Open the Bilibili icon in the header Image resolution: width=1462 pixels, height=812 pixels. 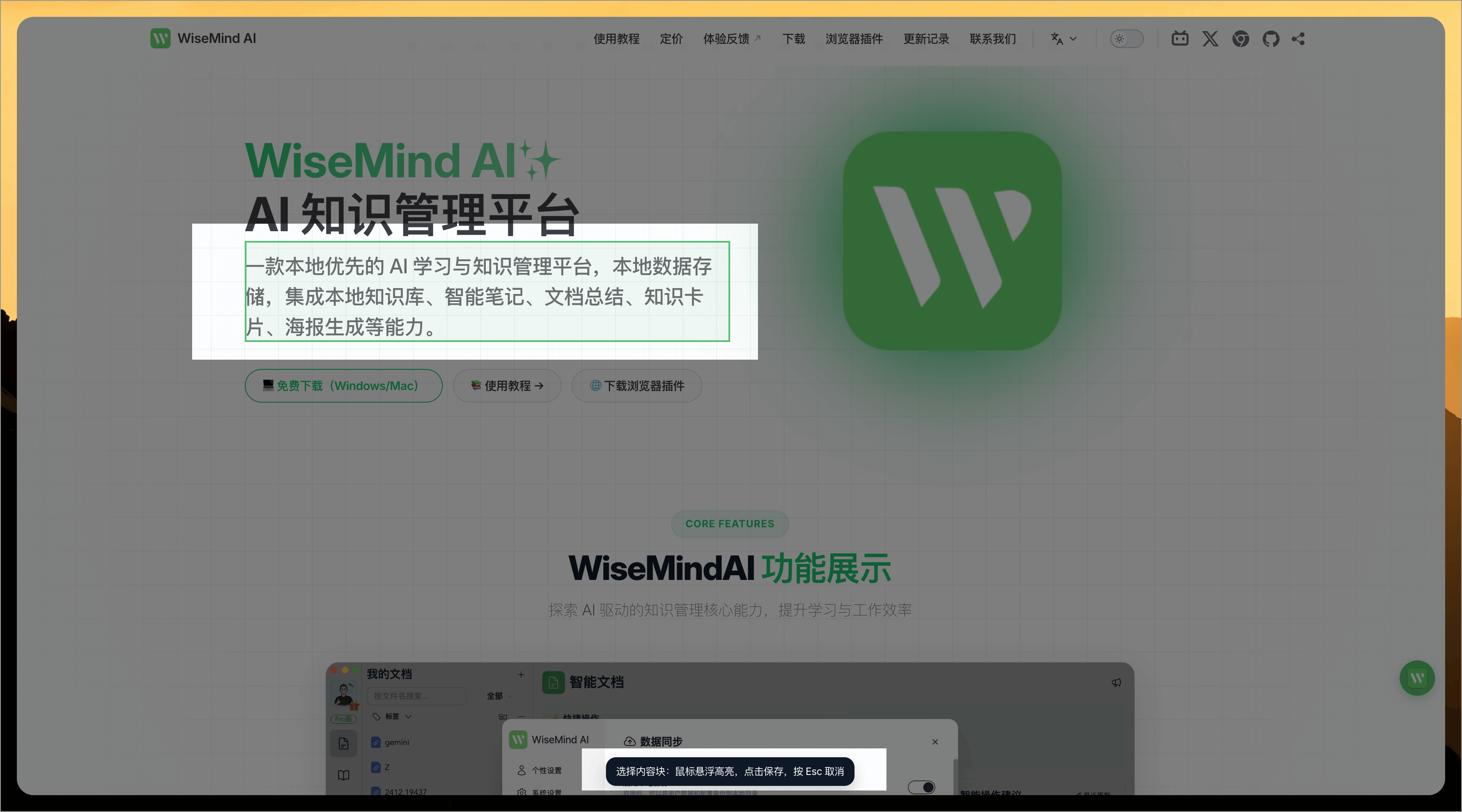[1180, 39]
